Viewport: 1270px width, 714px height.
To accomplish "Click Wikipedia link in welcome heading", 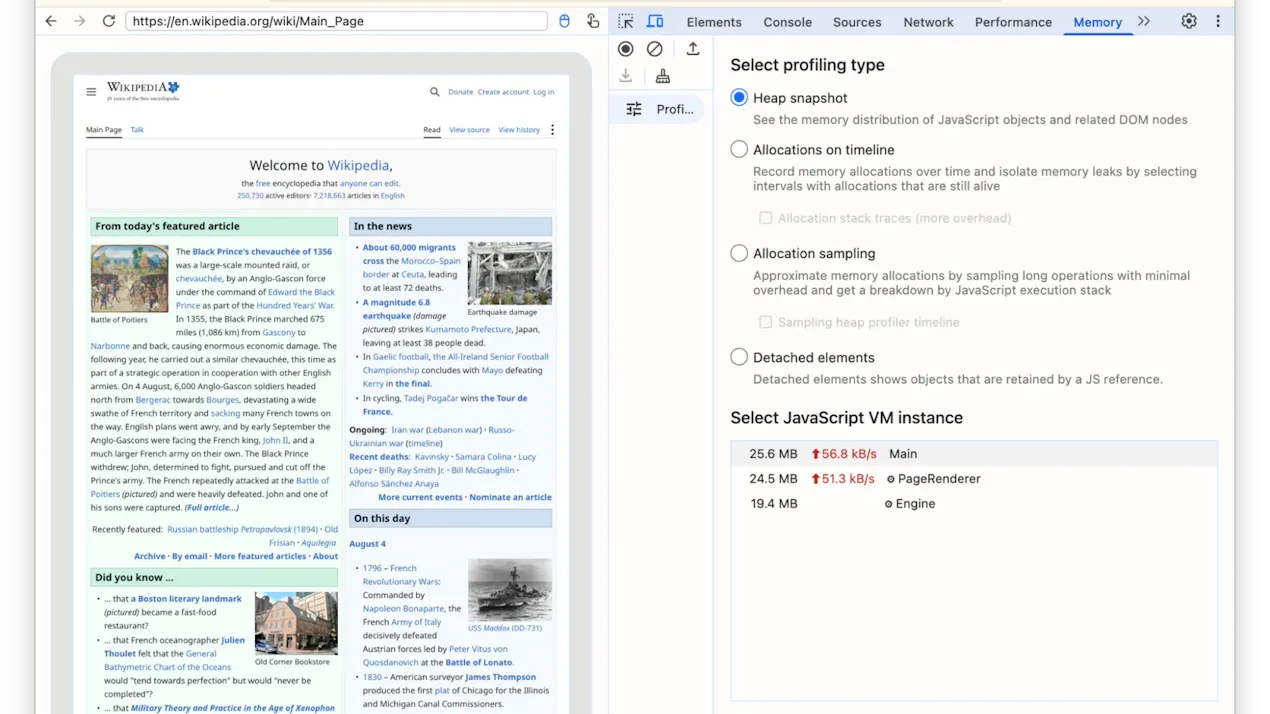I will click(358, 166).
